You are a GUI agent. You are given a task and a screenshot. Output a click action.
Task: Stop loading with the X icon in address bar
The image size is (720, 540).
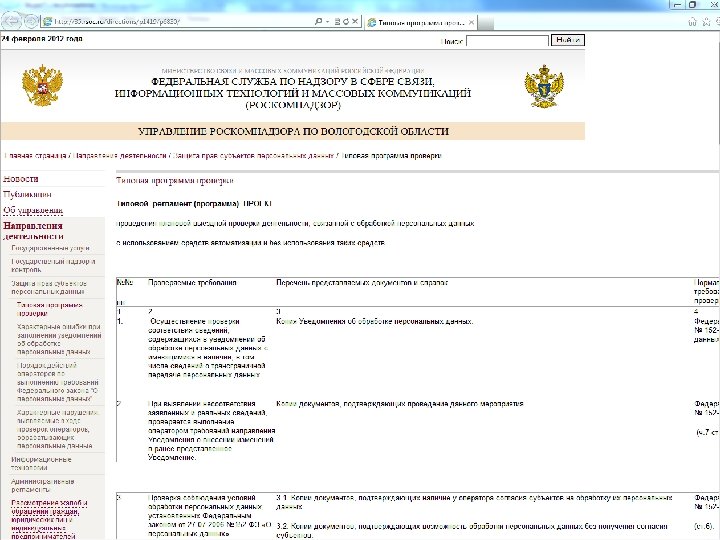(x=355, y=22)
